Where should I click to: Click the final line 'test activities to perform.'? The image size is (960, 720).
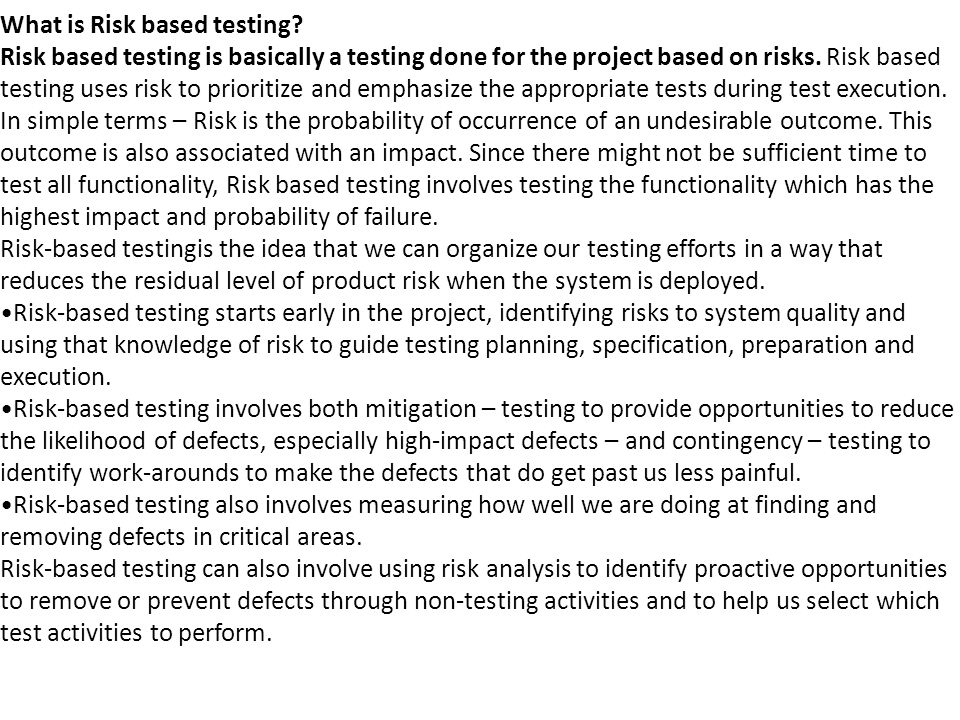(136, 633)
